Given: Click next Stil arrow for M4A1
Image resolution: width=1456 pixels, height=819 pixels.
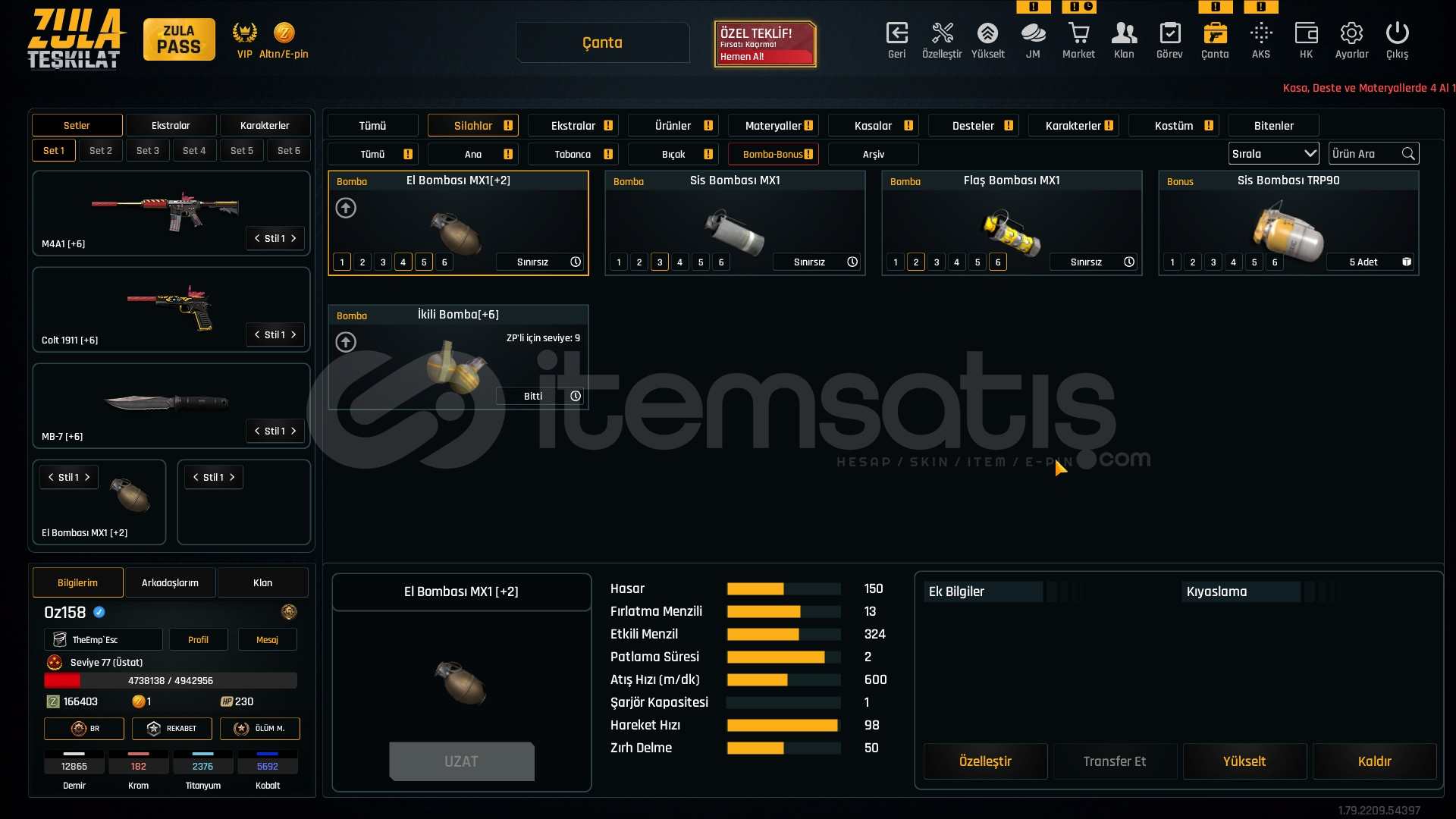Looking at the screenshot, I should click(x=294, y=238).
